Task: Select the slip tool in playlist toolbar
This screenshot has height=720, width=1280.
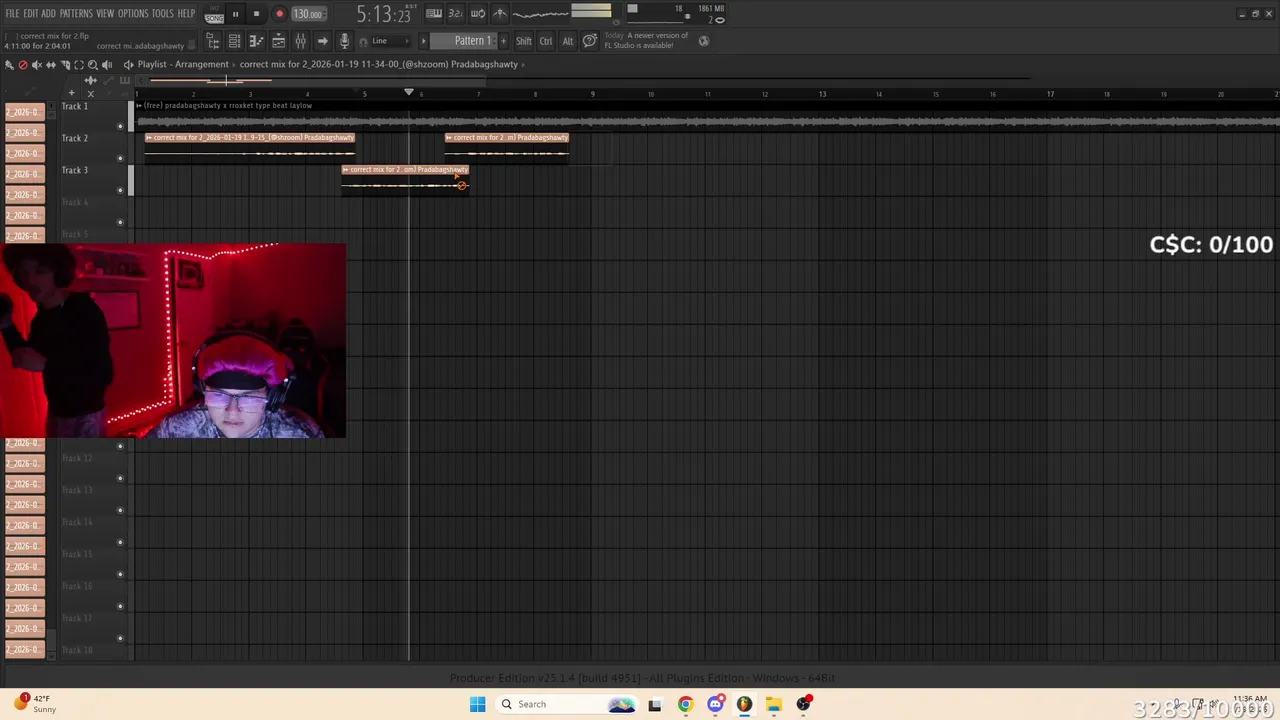Action: coord(50,64)
